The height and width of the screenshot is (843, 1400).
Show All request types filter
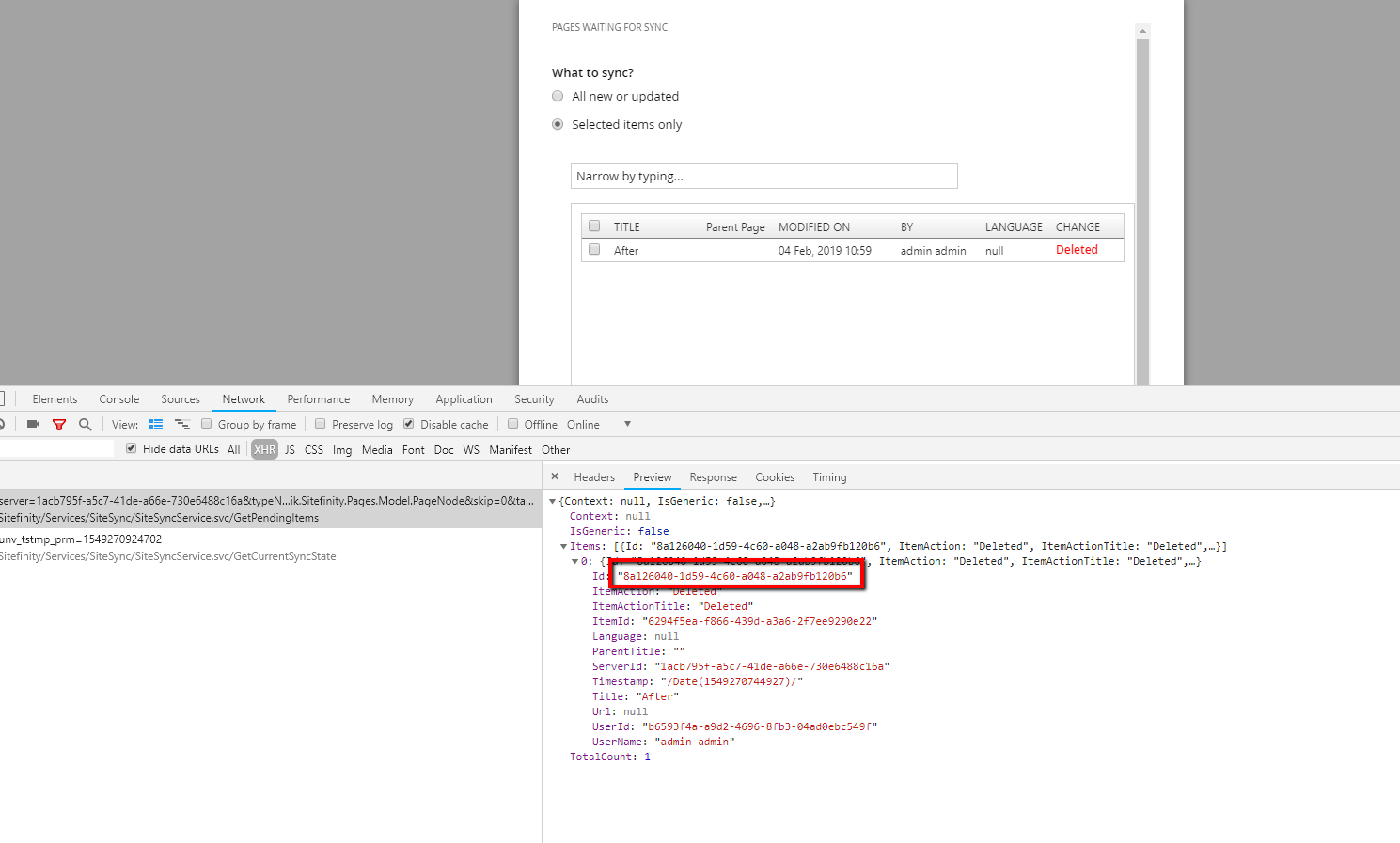[x=233, y=449]
